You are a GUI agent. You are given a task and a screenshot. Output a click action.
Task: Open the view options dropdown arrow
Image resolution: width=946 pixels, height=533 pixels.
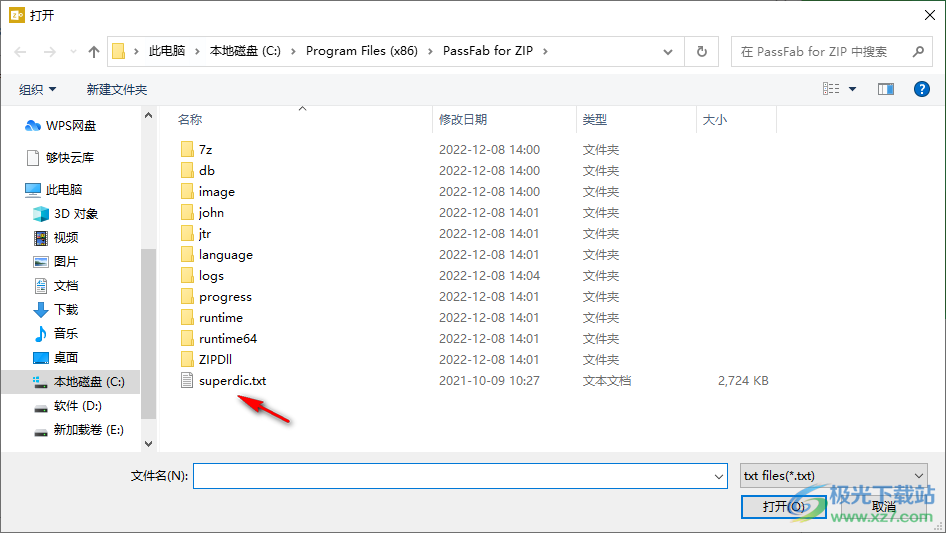tap(852, 89)
